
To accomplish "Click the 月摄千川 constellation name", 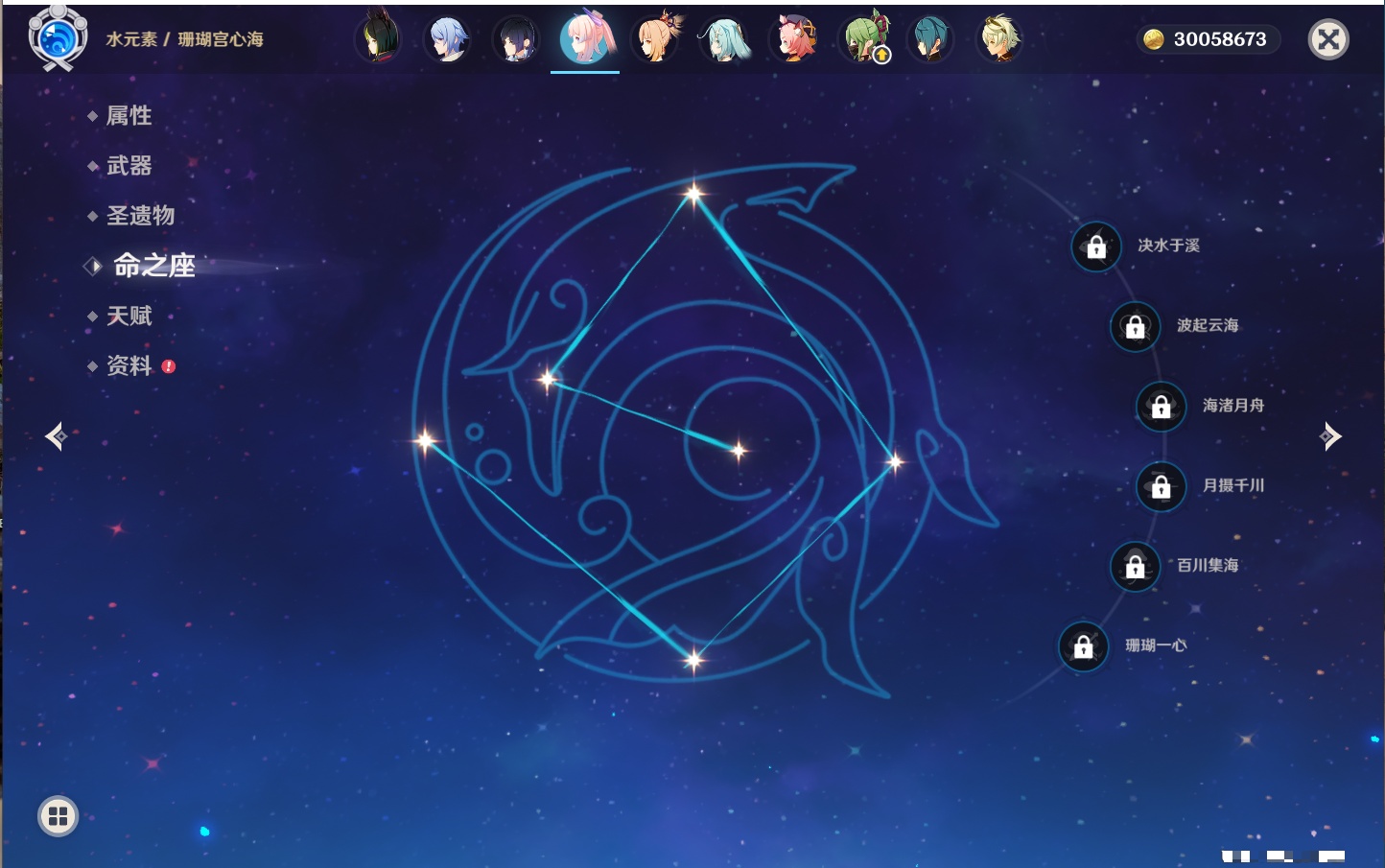I will pos(1233,485).
